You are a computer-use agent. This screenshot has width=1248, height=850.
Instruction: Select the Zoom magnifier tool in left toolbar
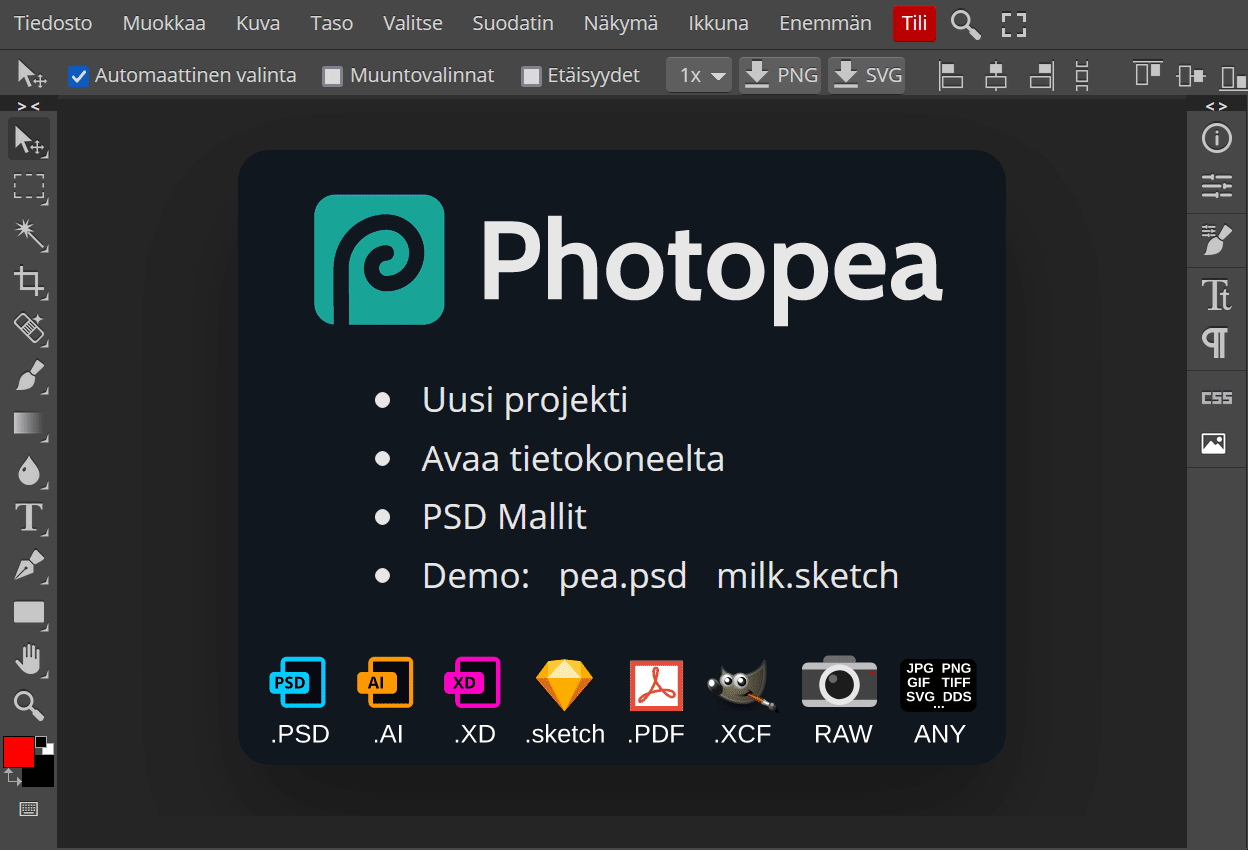click(x=29, y=706)
